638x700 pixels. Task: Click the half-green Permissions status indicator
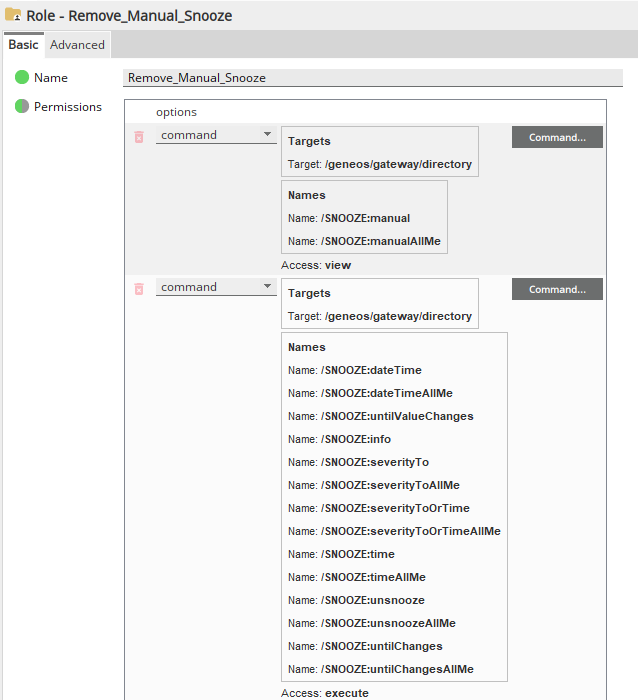tap(22, 106)
